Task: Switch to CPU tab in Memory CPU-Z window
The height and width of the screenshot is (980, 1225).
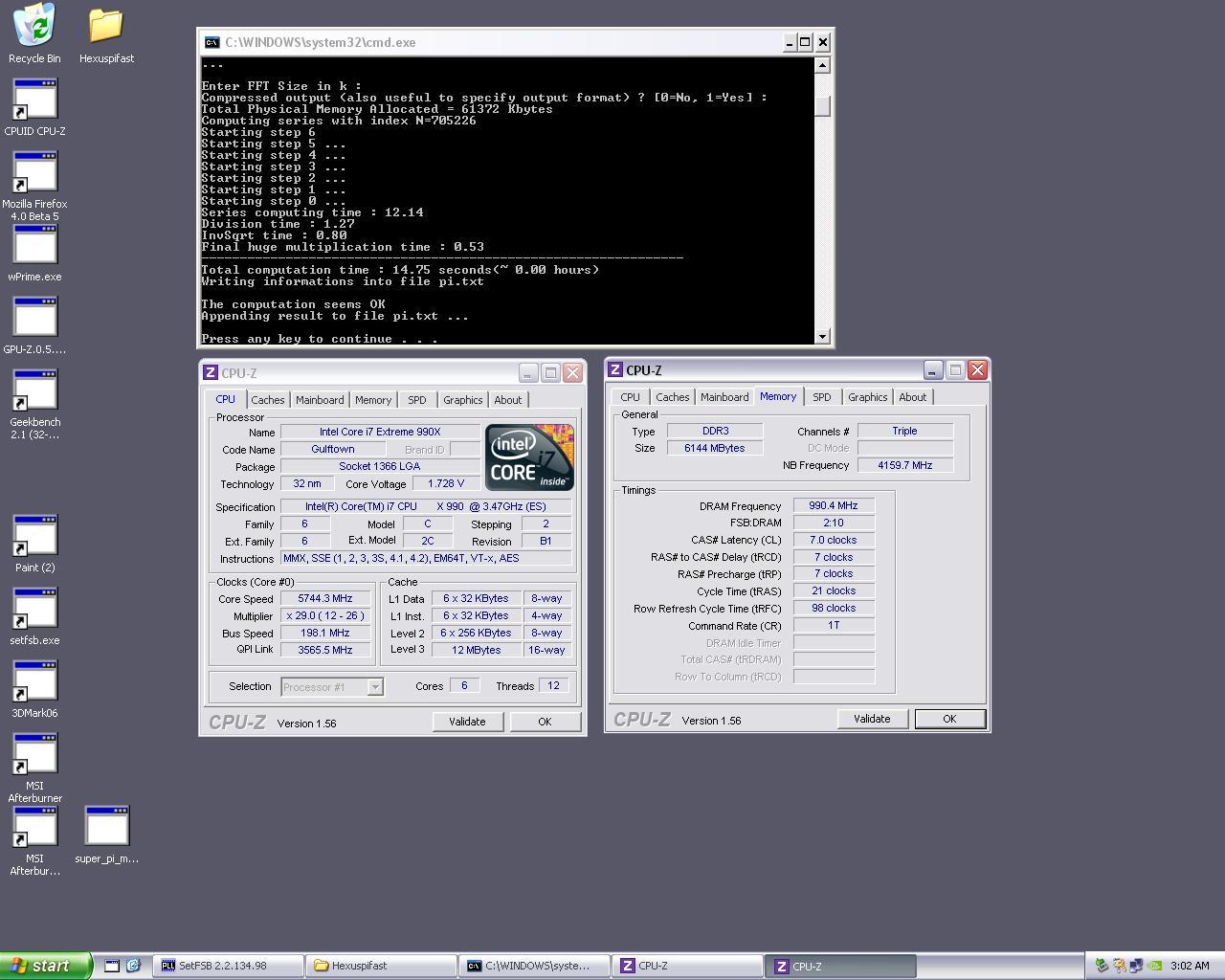Action: [630, 397]
